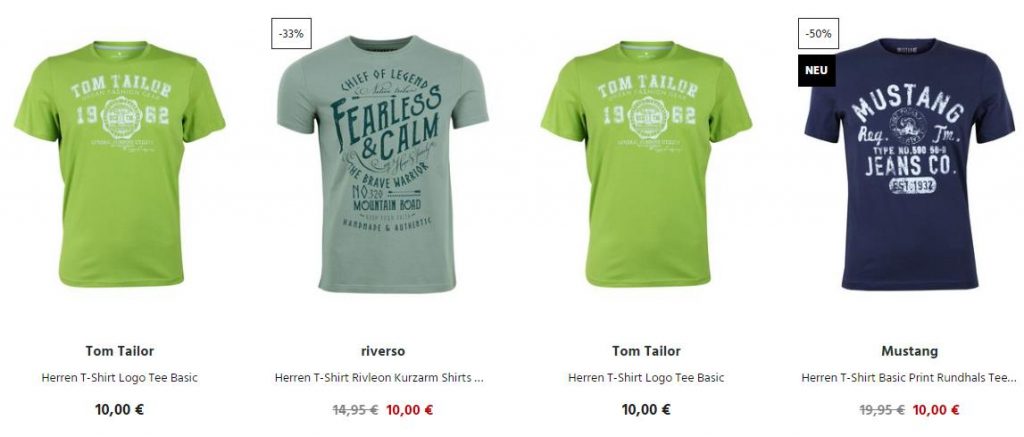Open the Fearless & Calm riverso shirt image
Viewport: 1024px width, 437px height.
tap(383, 163)
